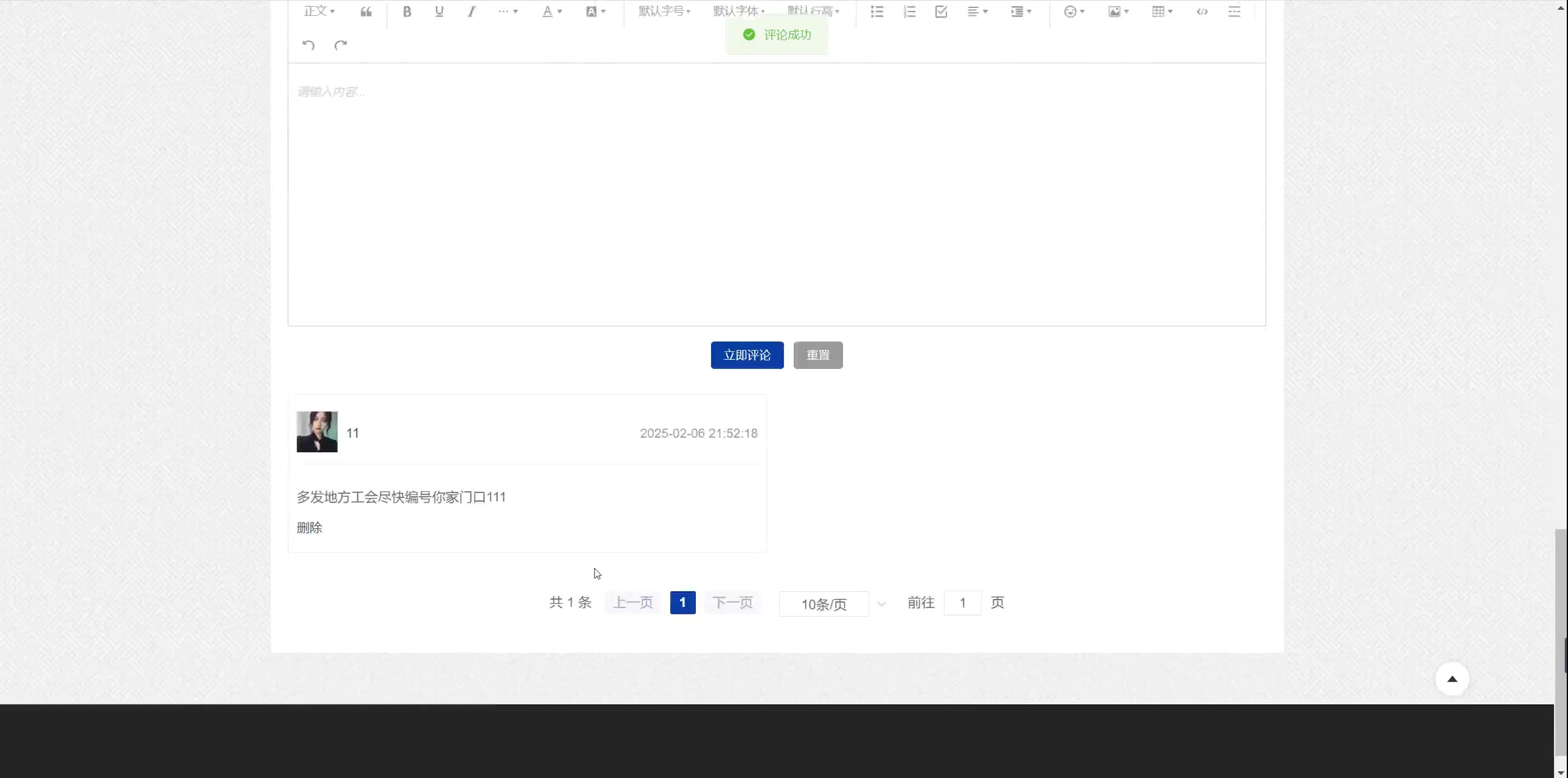The width and height of the screenshot is (1568, 778).
Task: Insert a bulleted list
Action: pos(877,12)
